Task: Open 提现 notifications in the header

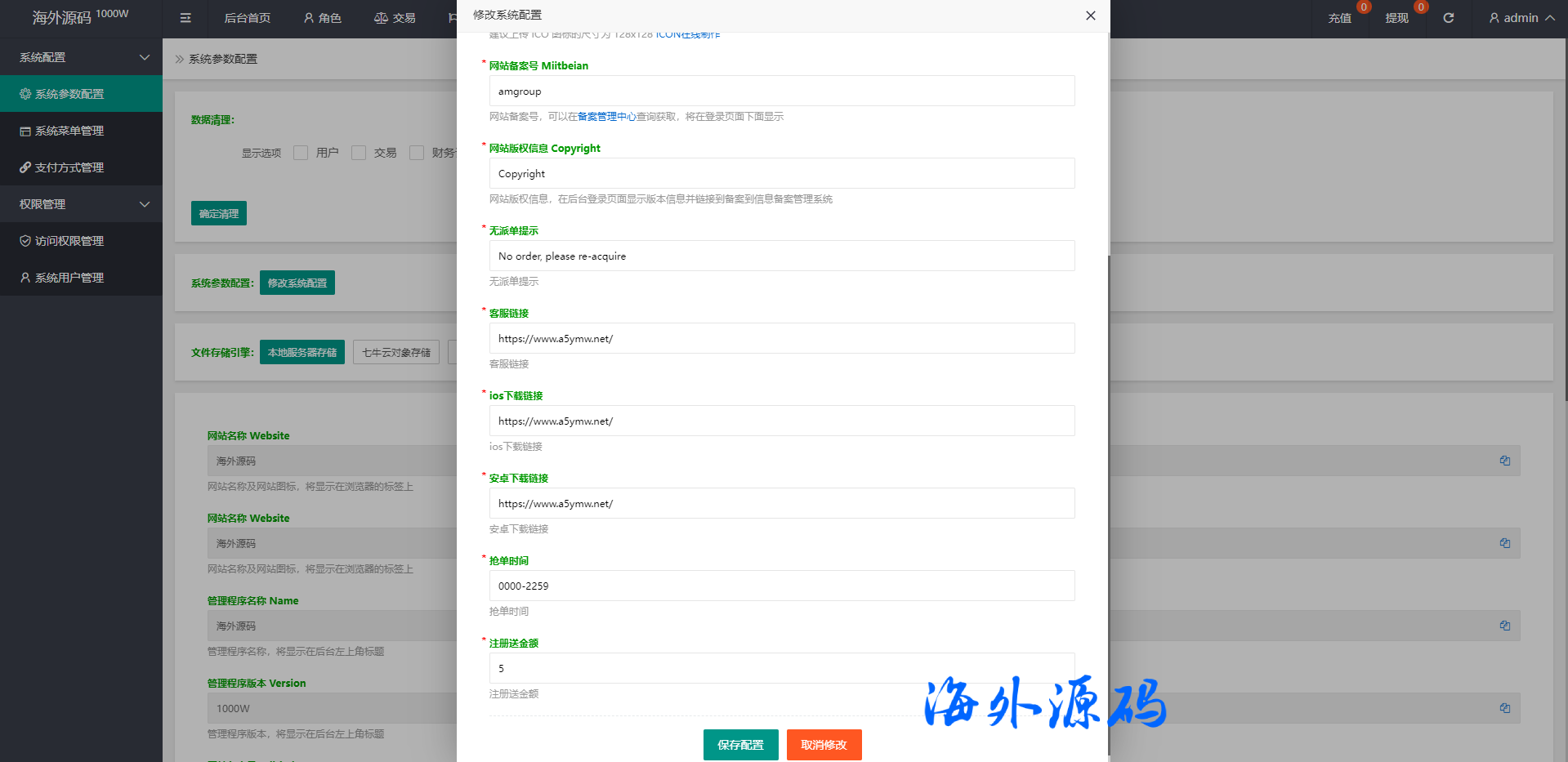Action: pyautogui.click(x=1397, y=18)
